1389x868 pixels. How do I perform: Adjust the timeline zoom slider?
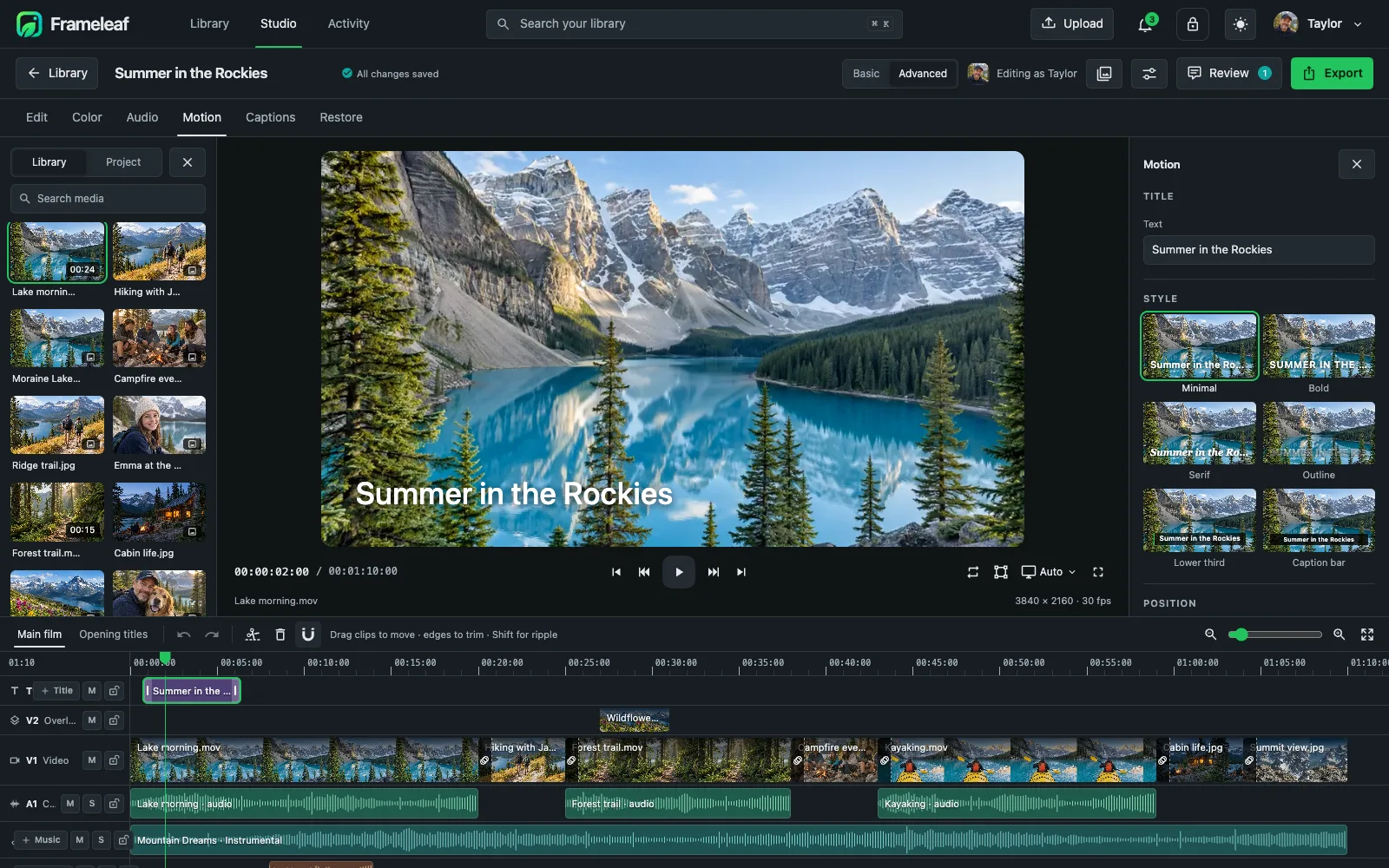[x=1275, y=635]
